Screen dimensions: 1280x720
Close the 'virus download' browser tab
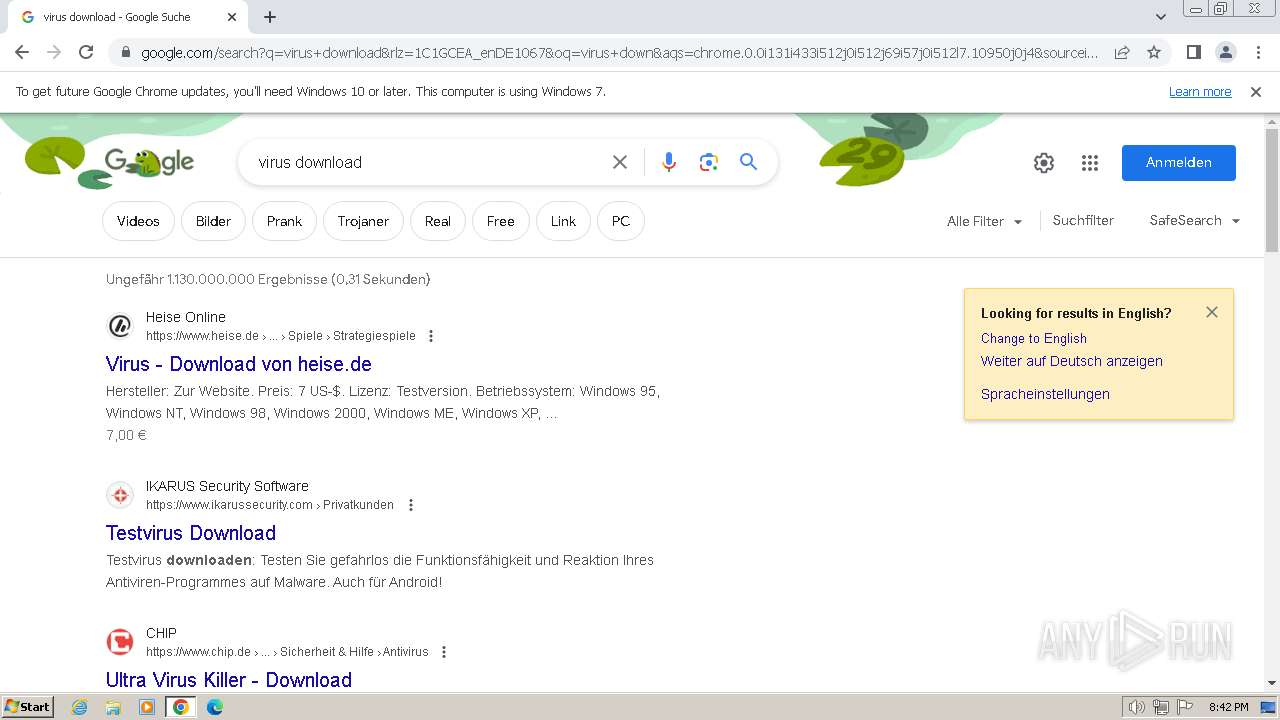coord(232,17)
